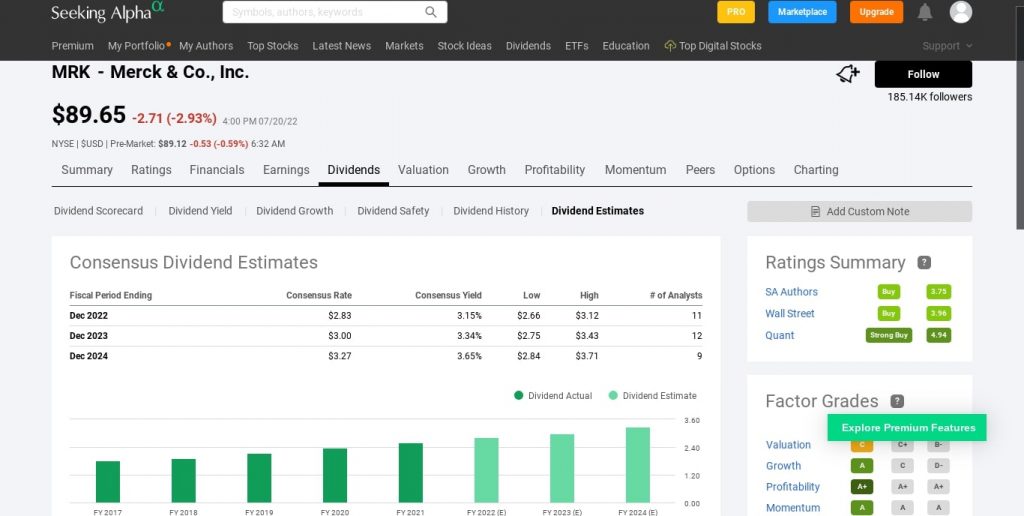This screenshot has width=1024, height=516.
Task: Toggle Dividend Actual legend series
Action: [553, 396]
